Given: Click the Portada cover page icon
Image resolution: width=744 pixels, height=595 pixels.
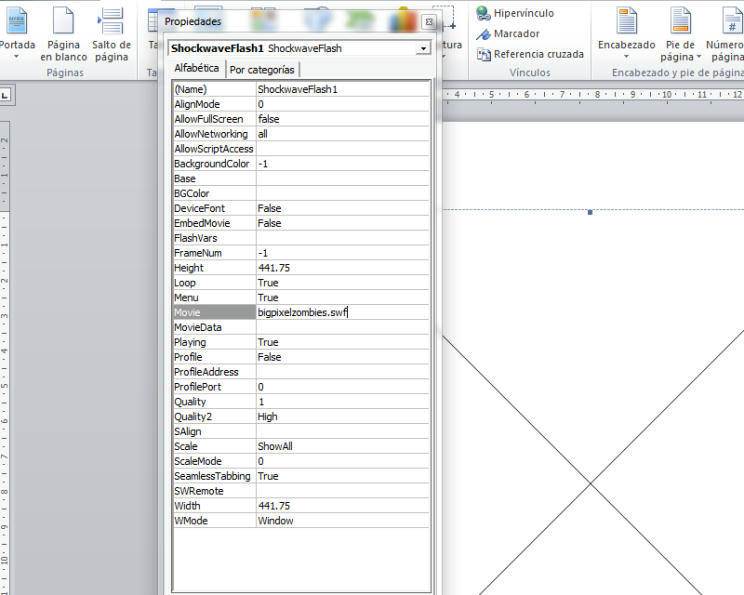Looking at the screenshot, I should tap(17, 20).
